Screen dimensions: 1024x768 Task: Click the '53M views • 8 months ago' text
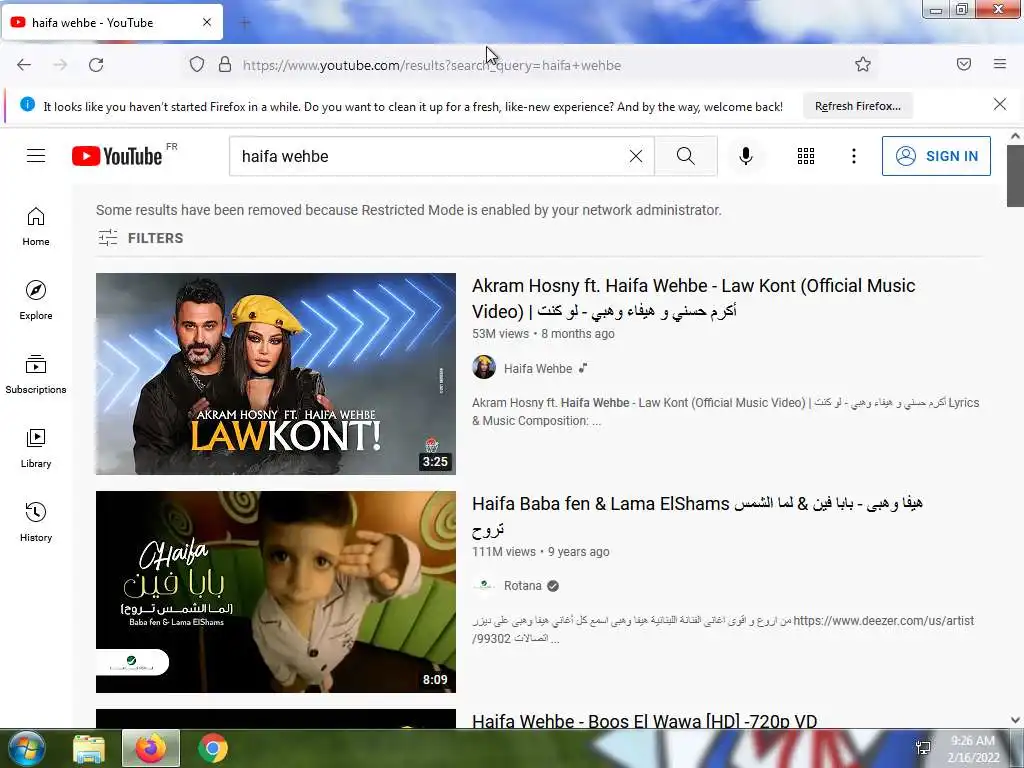point(543,334)
